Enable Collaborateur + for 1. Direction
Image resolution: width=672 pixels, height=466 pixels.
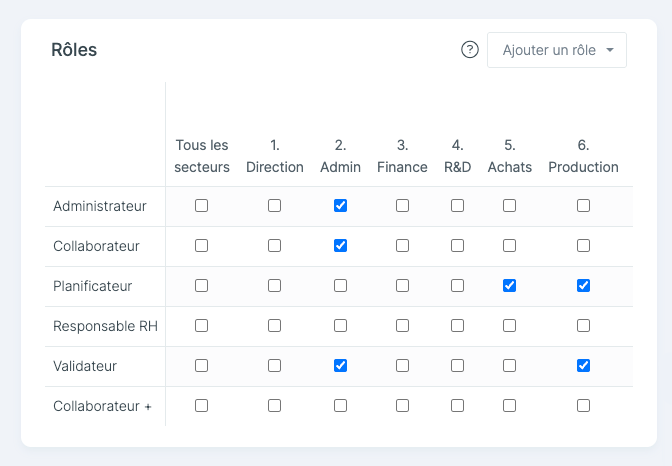click(x=274, y=406)
